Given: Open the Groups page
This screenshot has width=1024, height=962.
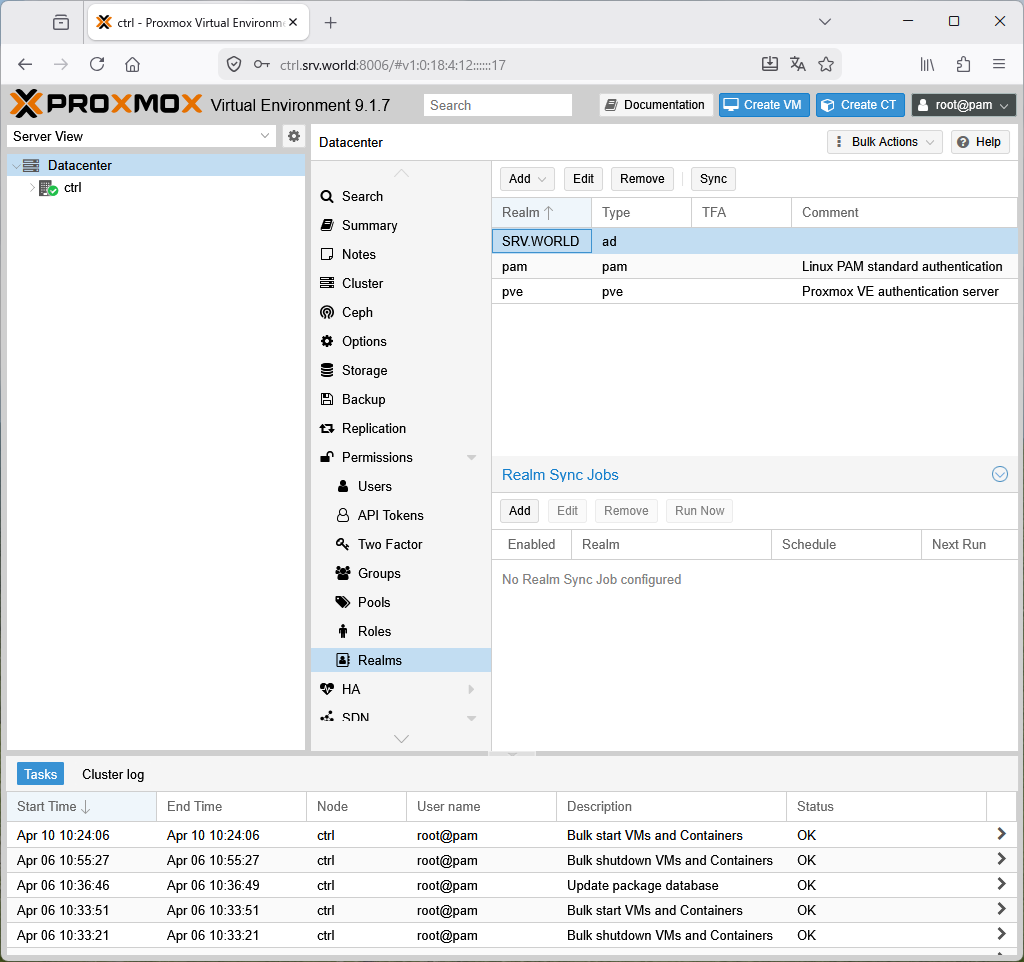Looking at the screenshot, I should click(379, 573).
